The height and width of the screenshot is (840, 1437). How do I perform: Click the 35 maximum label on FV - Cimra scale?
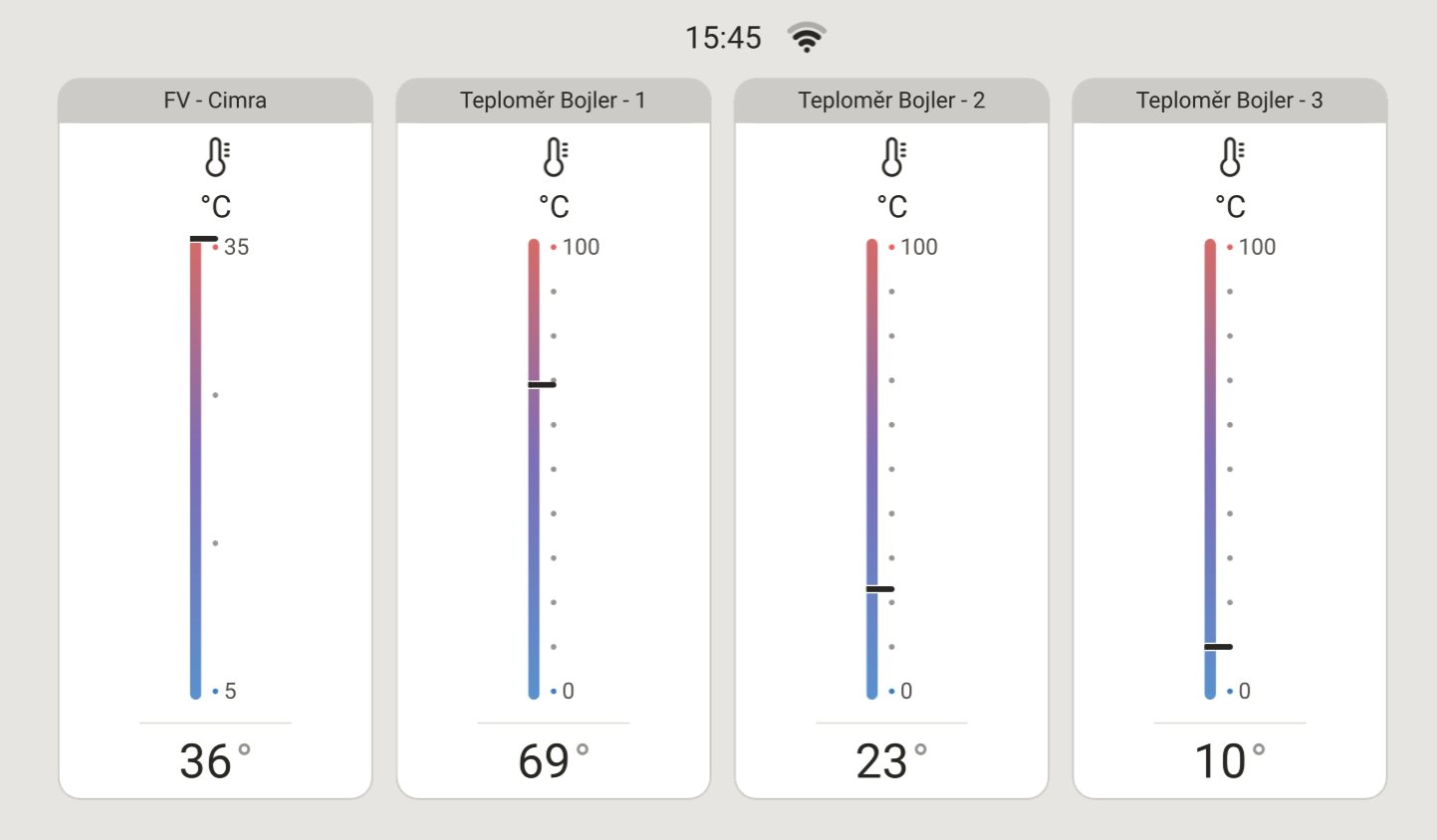point(236,247)
